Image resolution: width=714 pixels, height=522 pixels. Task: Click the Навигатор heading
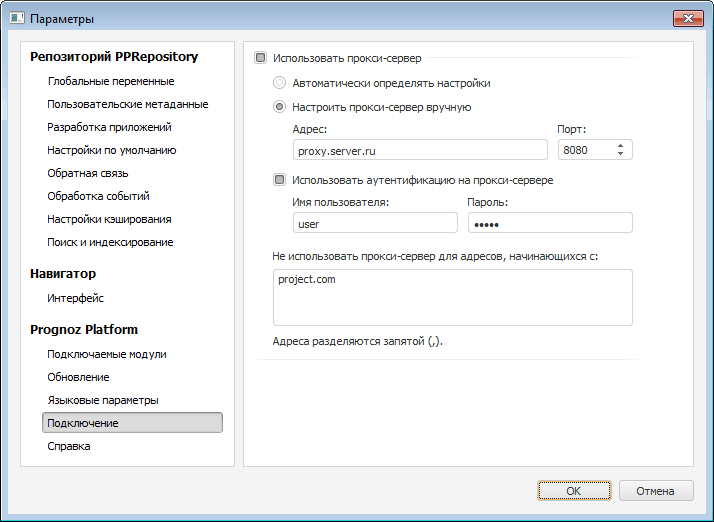pyautogui.click(x=63, y=273)
